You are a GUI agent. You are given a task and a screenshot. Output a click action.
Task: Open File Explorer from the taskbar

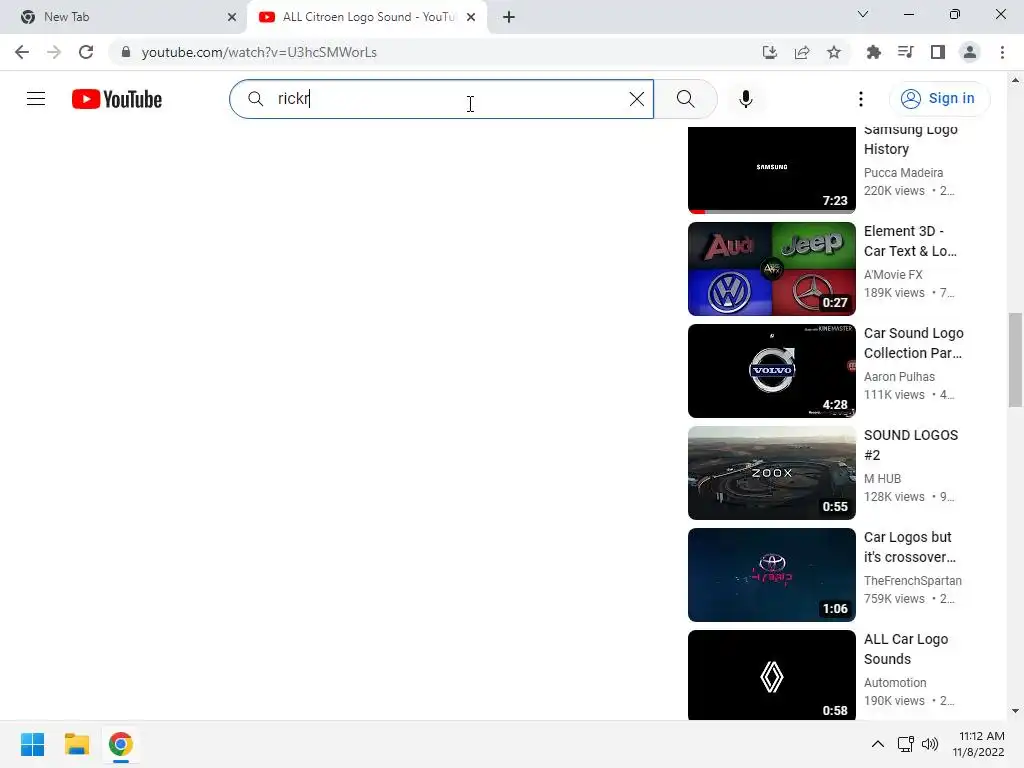(76, 744)
